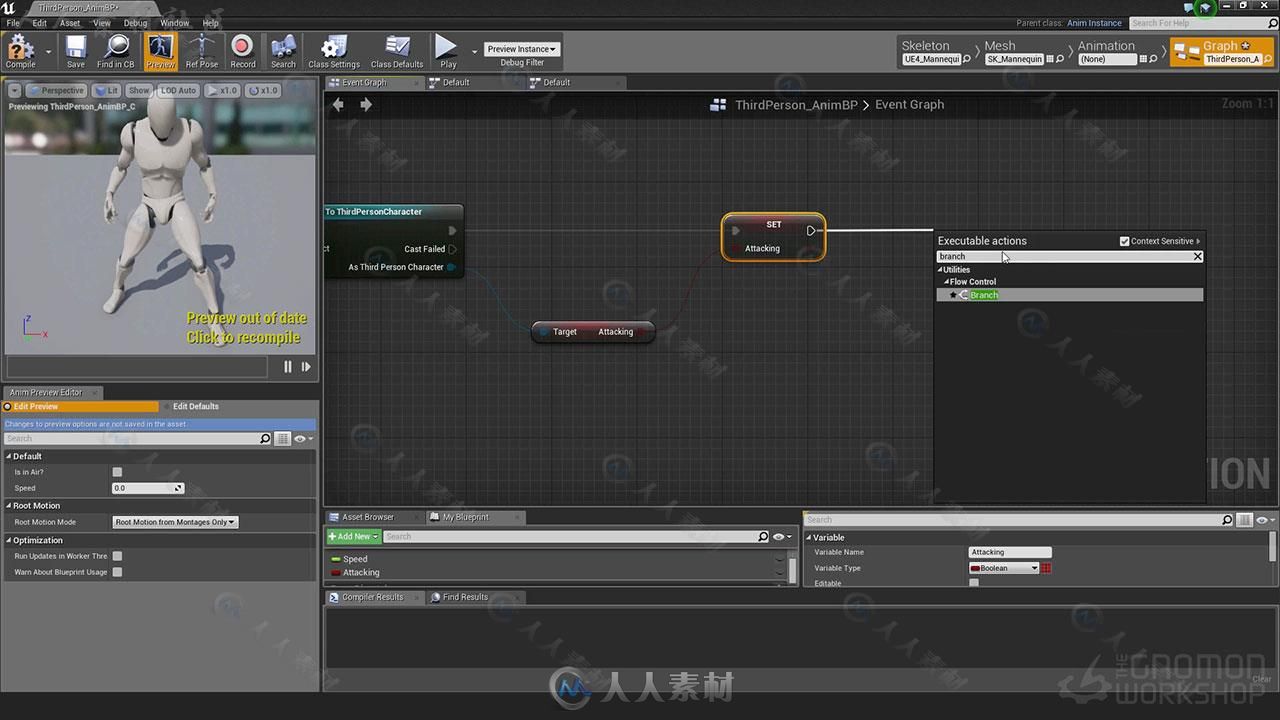Image resolution: width=1280 pixels, height=720 pixels.
Task: Navigate forward in the graph history
Action: click(x=365, y=104)
